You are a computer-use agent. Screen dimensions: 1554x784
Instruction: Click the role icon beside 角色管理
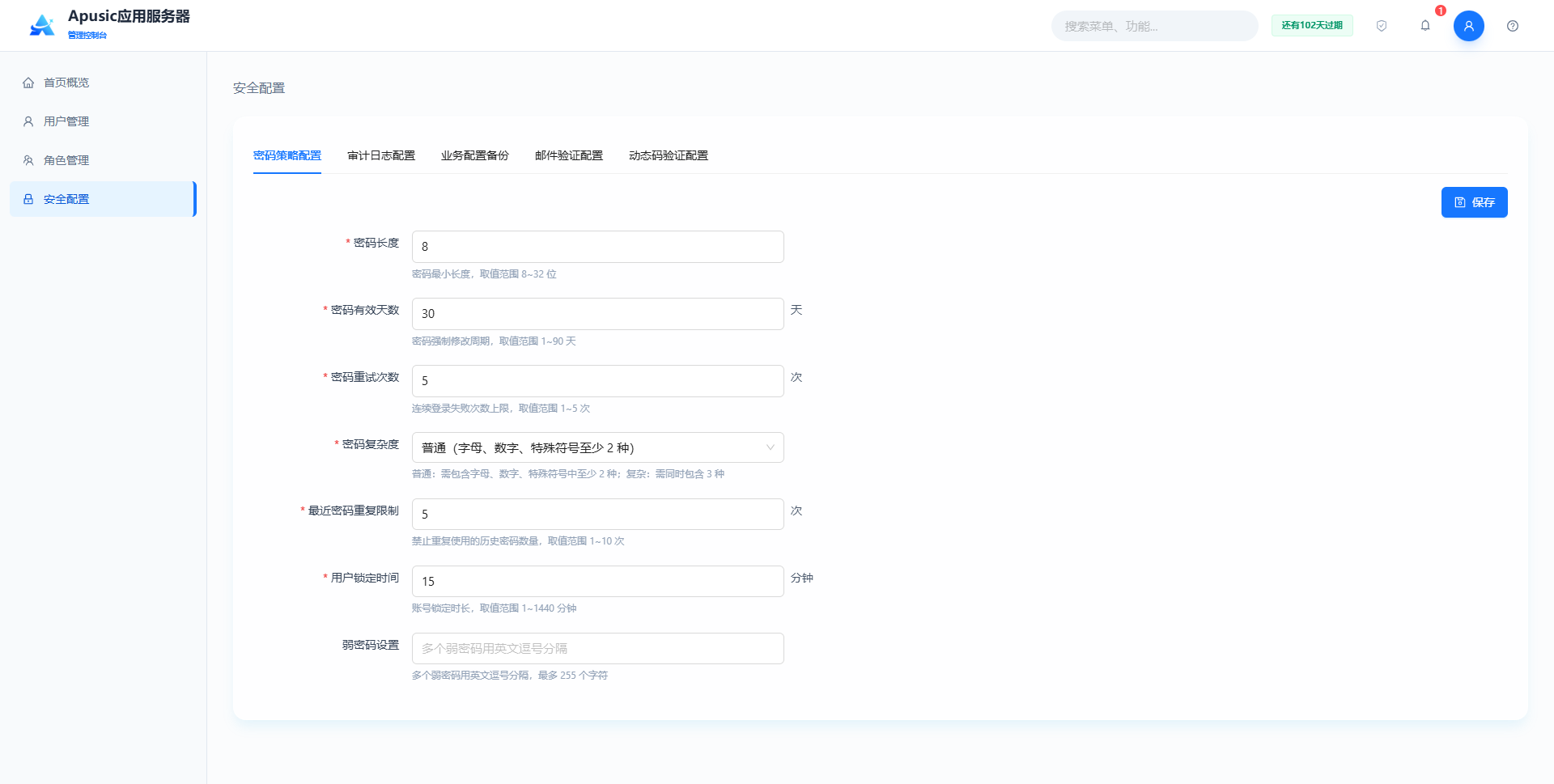coord(28,160)
